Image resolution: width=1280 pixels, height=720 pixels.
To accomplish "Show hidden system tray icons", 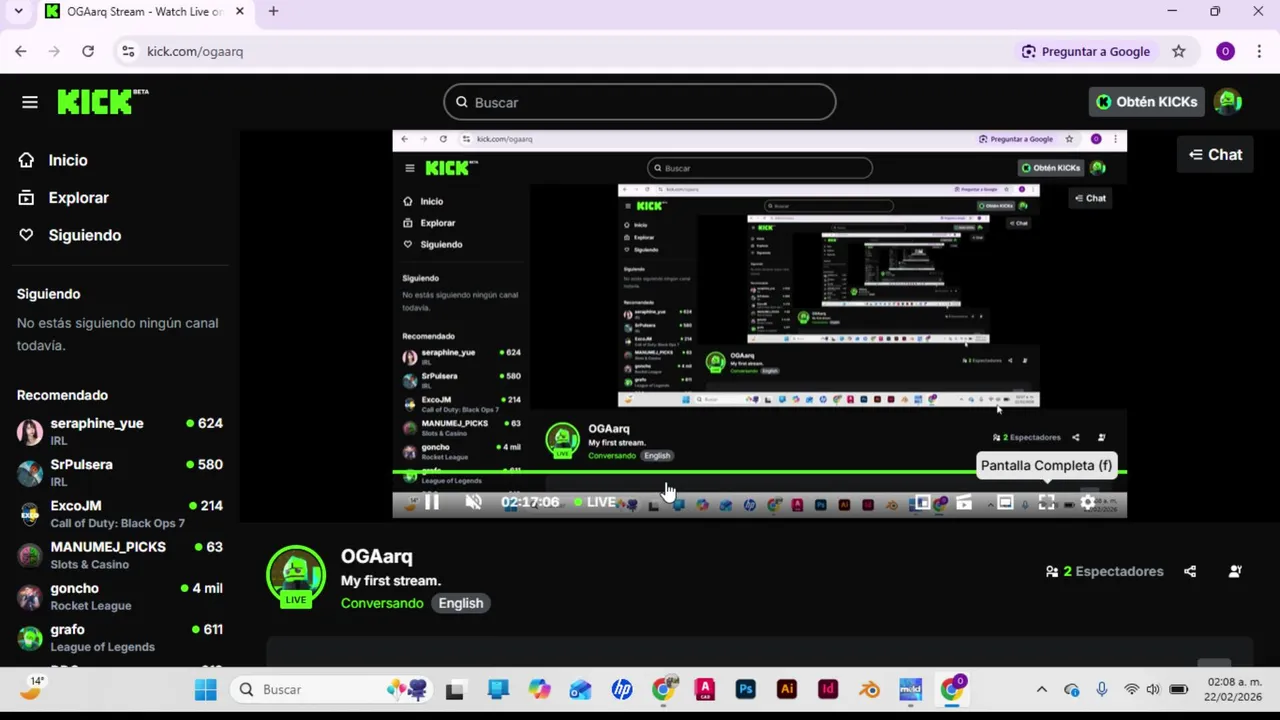I will (x=1041, y=689).
